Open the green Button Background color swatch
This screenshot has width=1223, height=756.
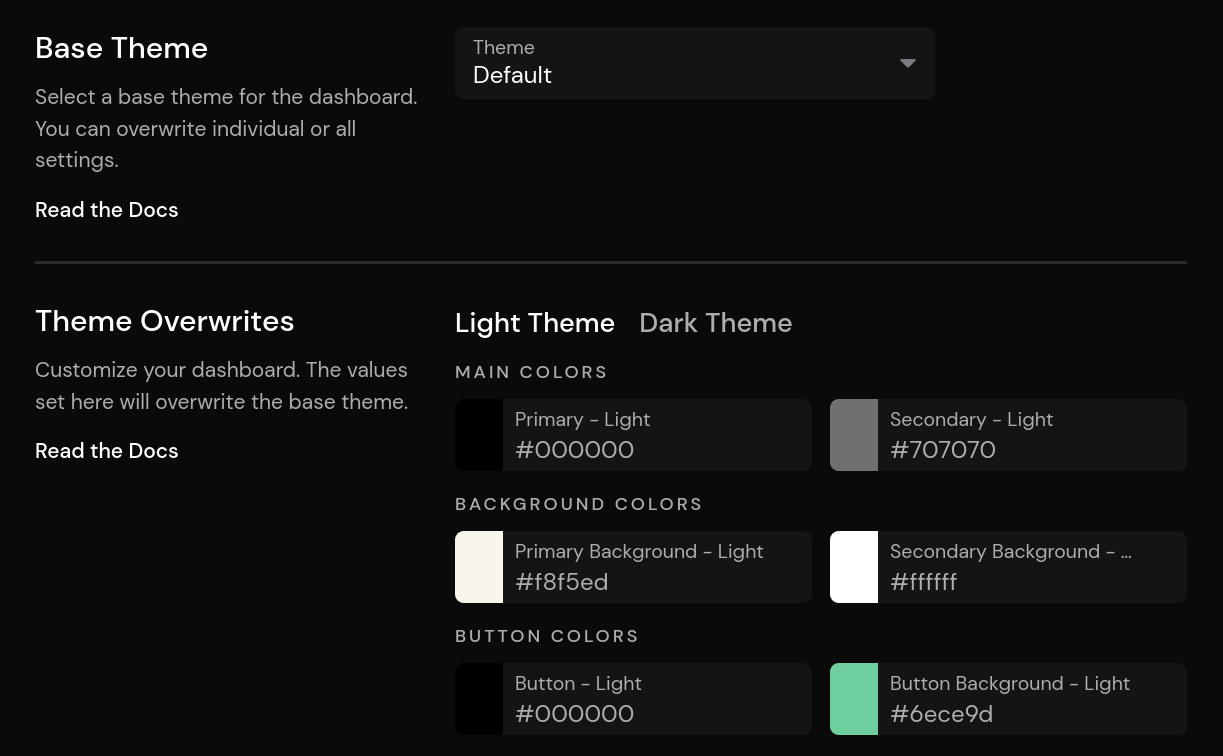[x=854, y=699]
